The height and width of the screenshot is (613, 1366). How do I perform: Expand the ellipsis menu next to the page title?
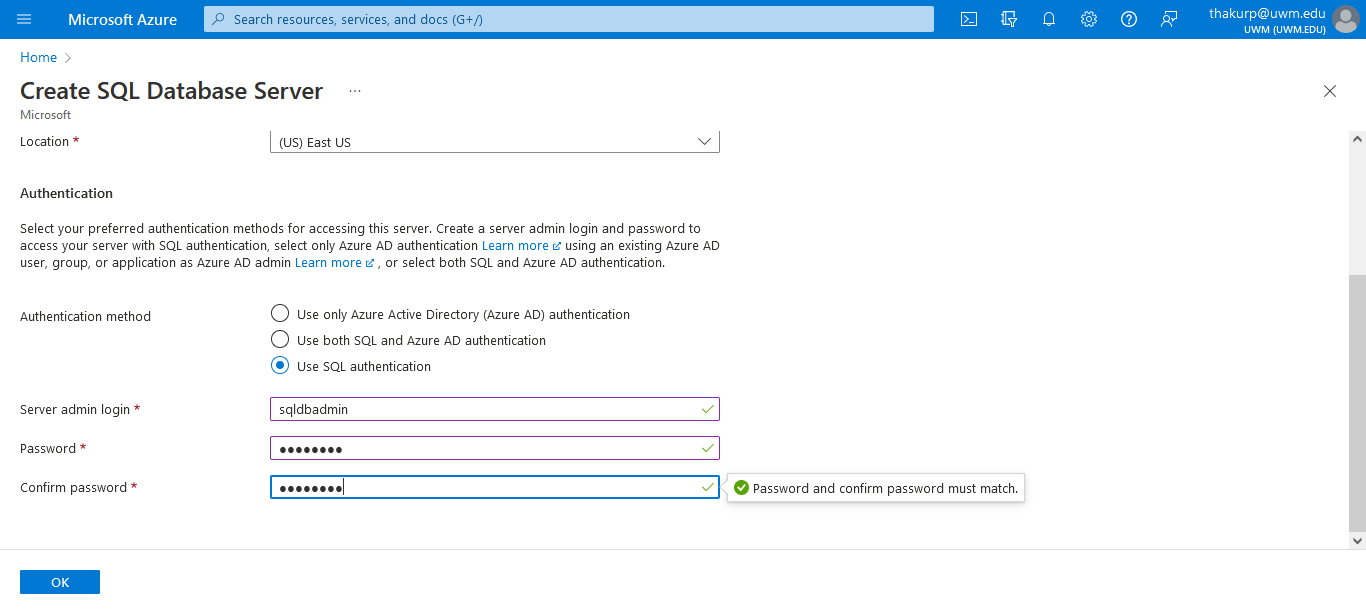tap(354, 90)
